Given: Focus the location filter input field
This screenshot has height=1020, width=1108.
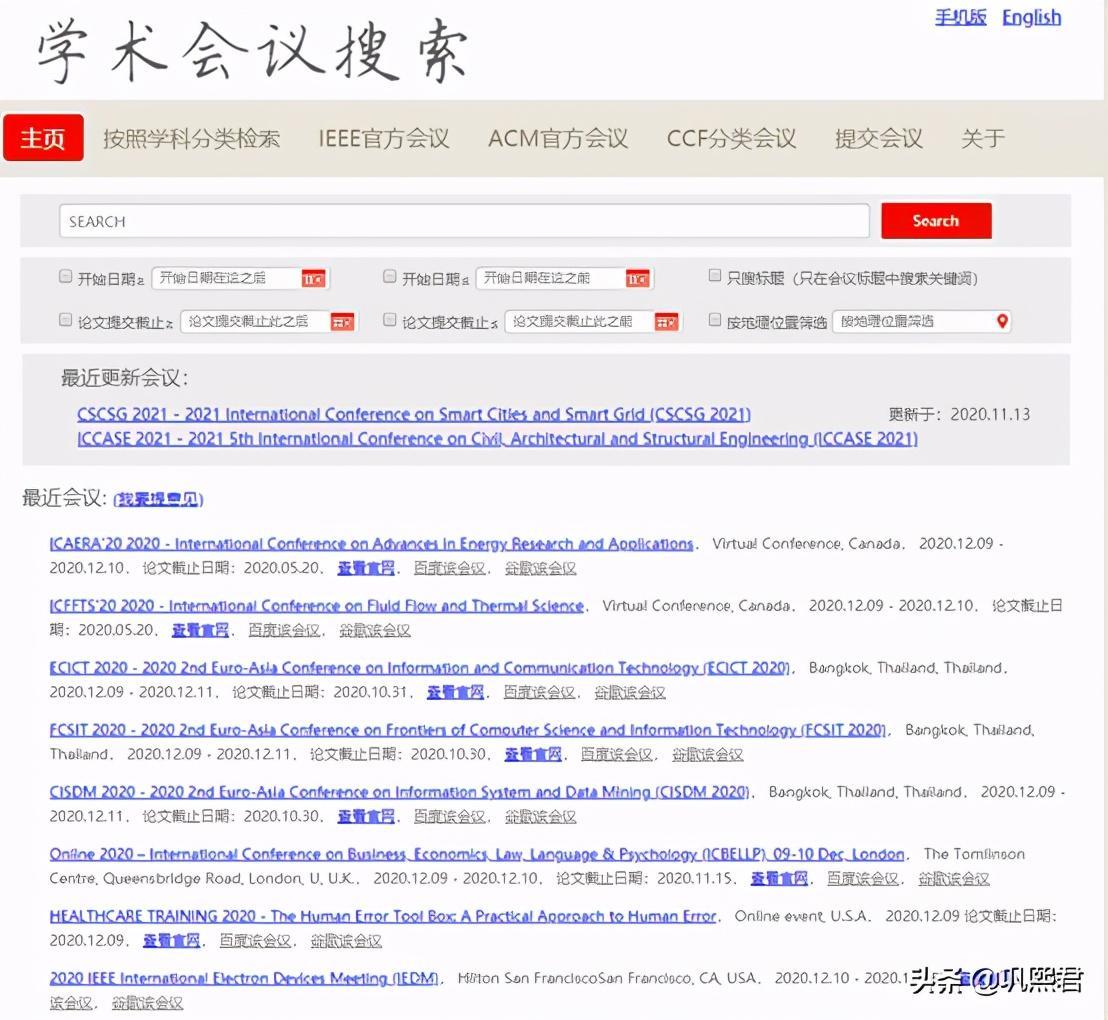Looking at the screenshot, I should click(910, 322).
